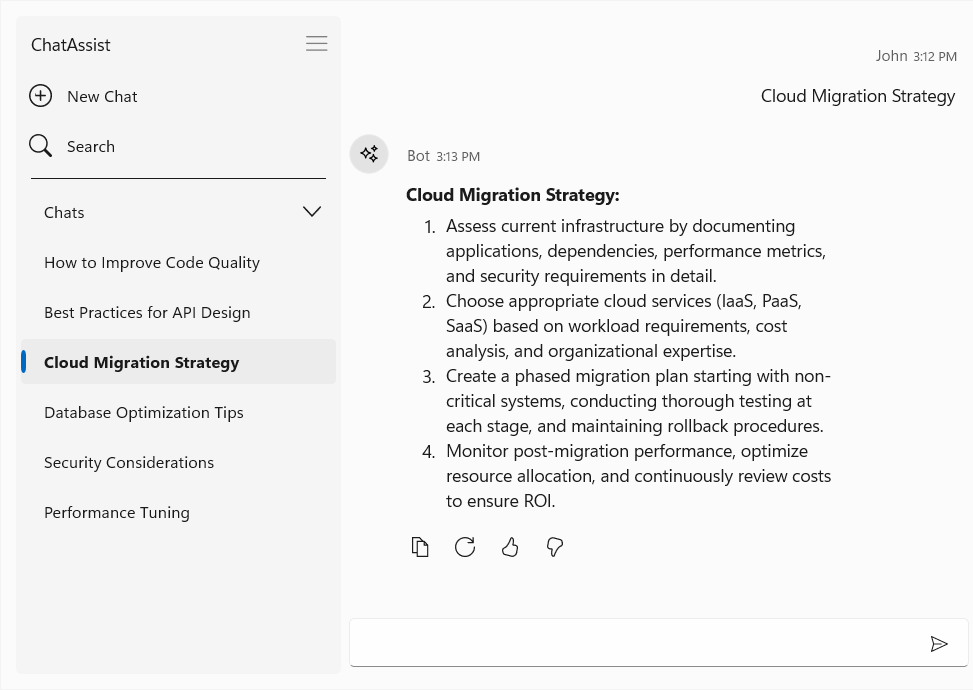Click the Chats section label

64,212
